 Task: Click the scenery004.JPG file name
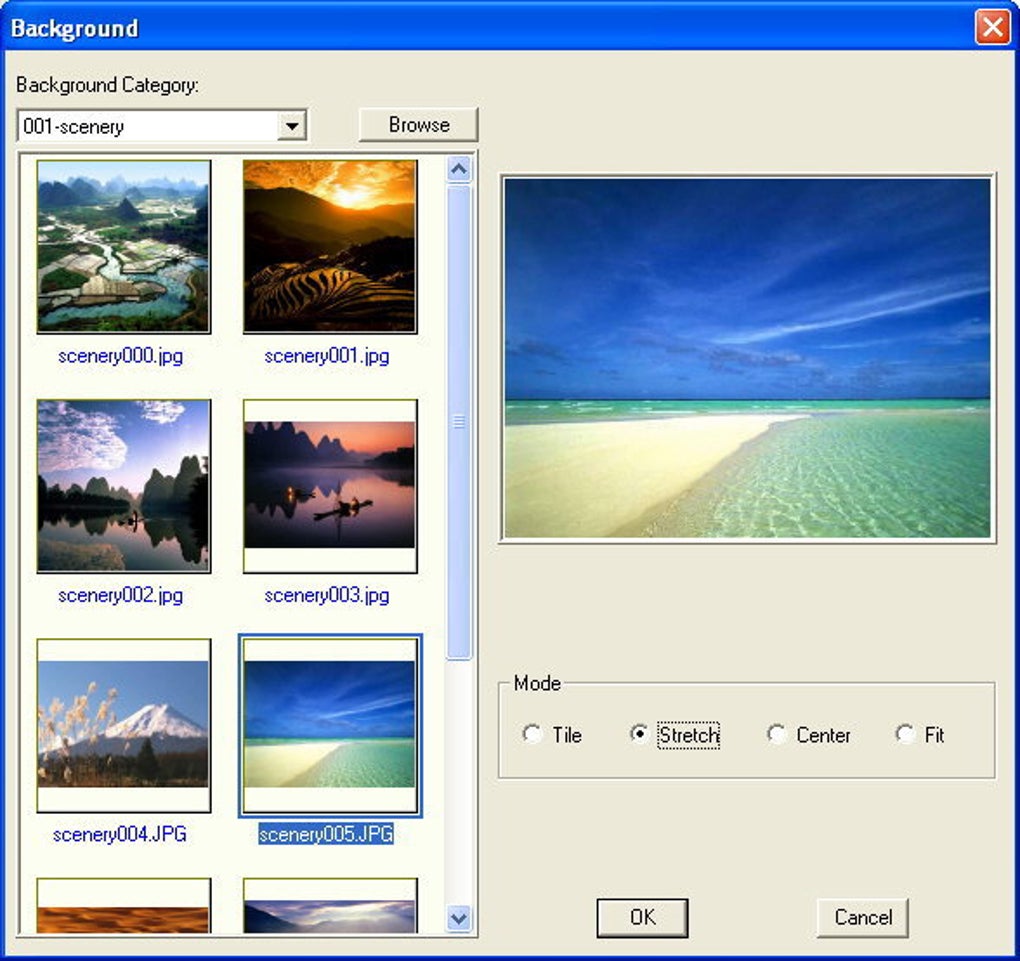[x=120, y=835]
